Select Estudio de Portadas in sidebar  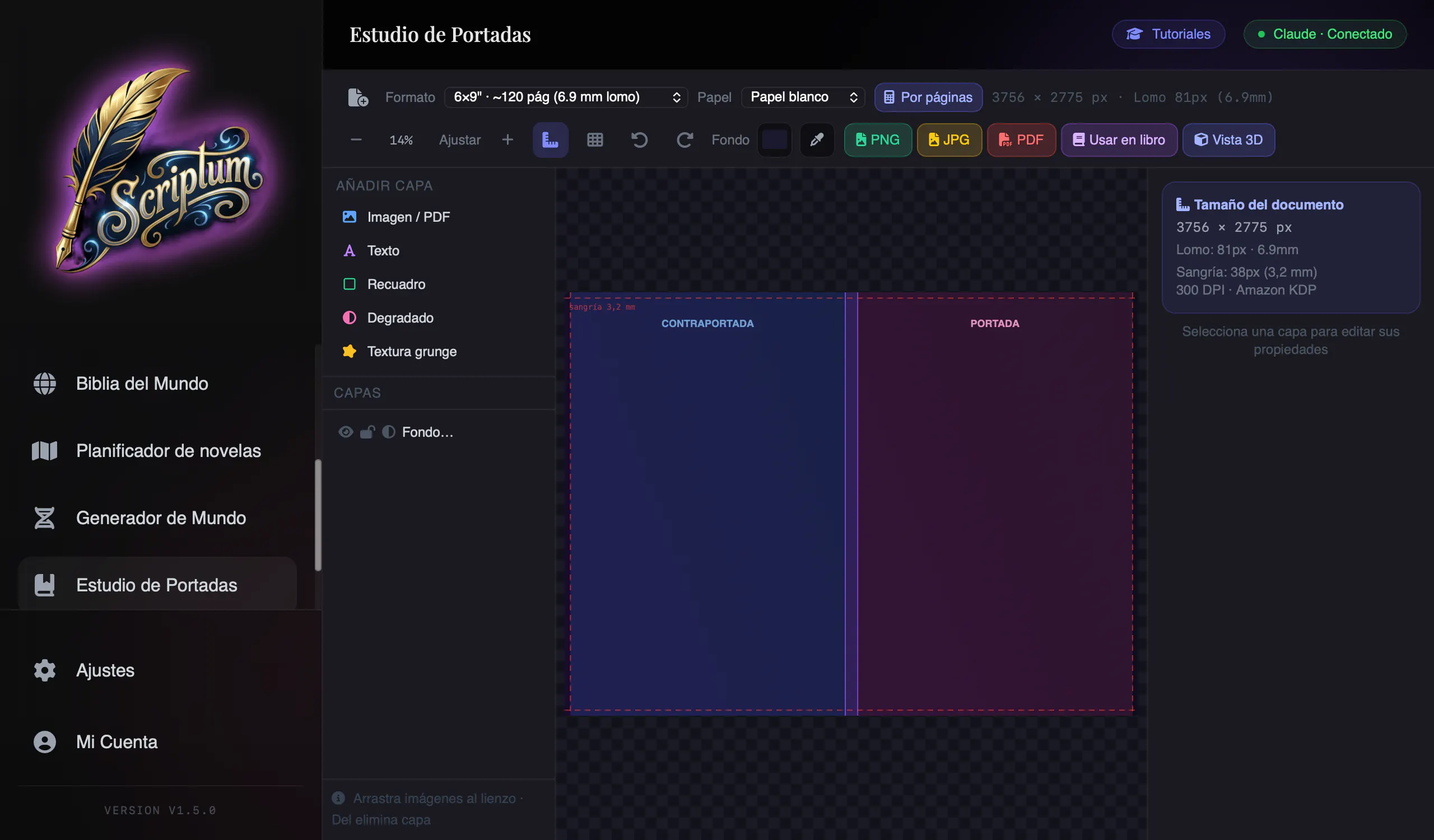point(157,585)
